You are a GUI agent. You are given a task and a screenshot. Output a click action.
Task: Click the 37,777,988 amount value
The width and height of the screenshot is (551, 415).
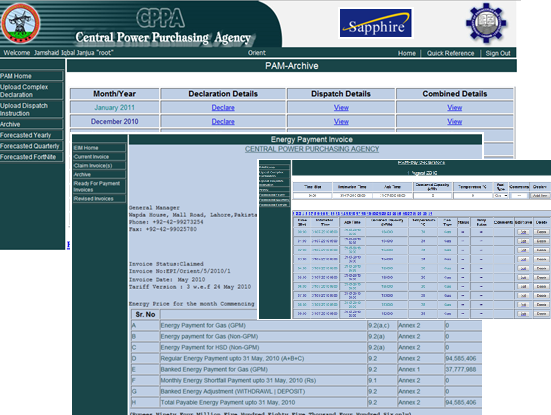pyautogui.click(x=461, y=369)
